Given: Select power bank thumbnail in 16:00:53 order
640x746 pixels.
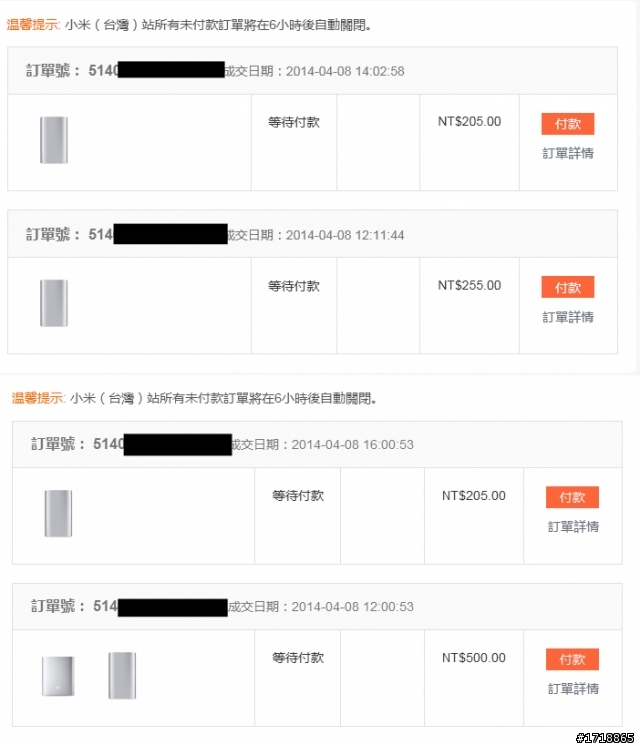Looking at the screenshot, I should [58, 513].
